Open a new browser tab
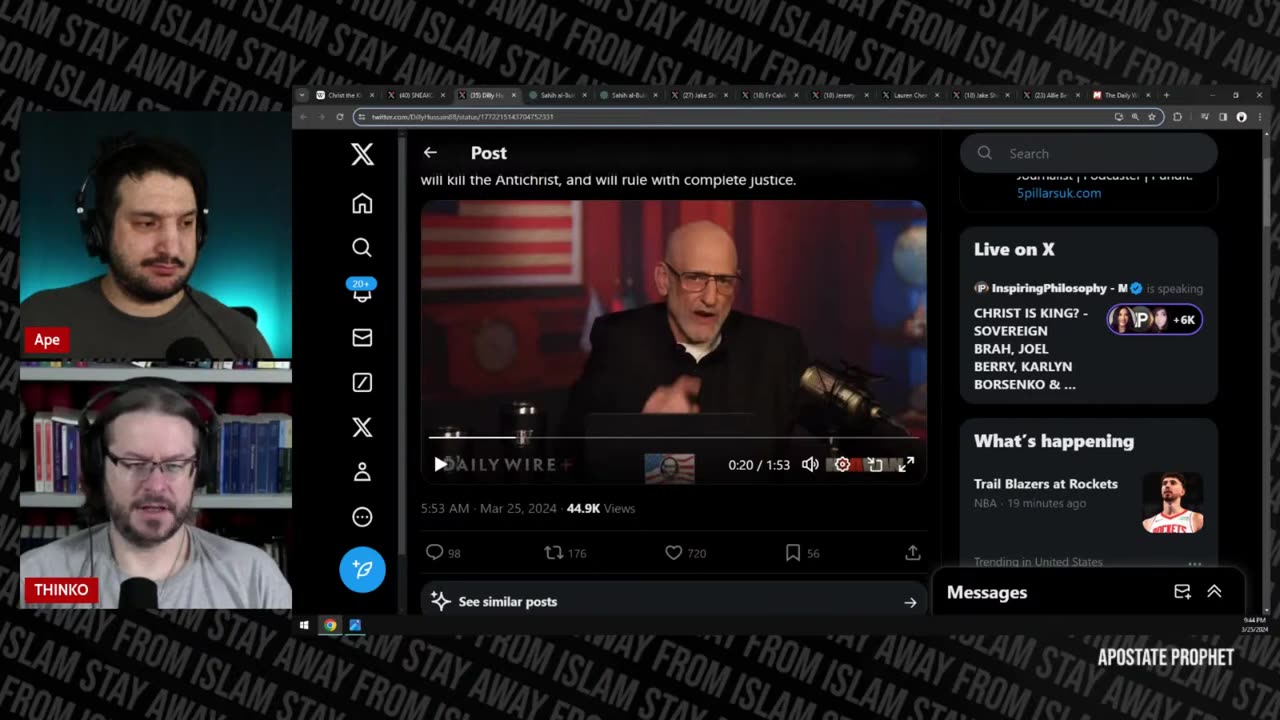The width and height of the screenshot is (1280, 720). [x=1166, y=95]
